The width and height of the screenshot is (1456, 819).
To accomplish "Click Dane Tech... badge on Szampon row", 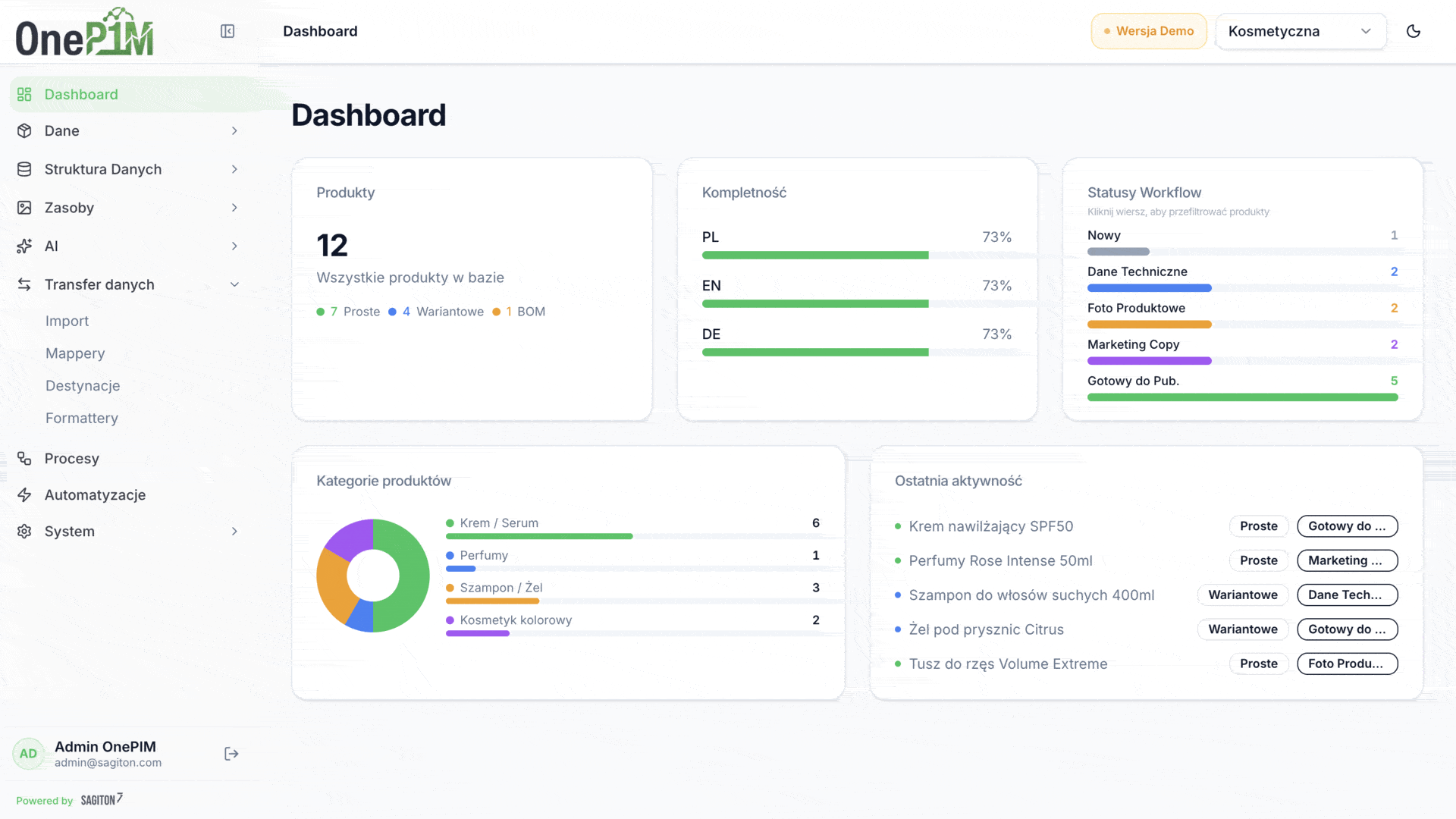I will [1348, 595].
